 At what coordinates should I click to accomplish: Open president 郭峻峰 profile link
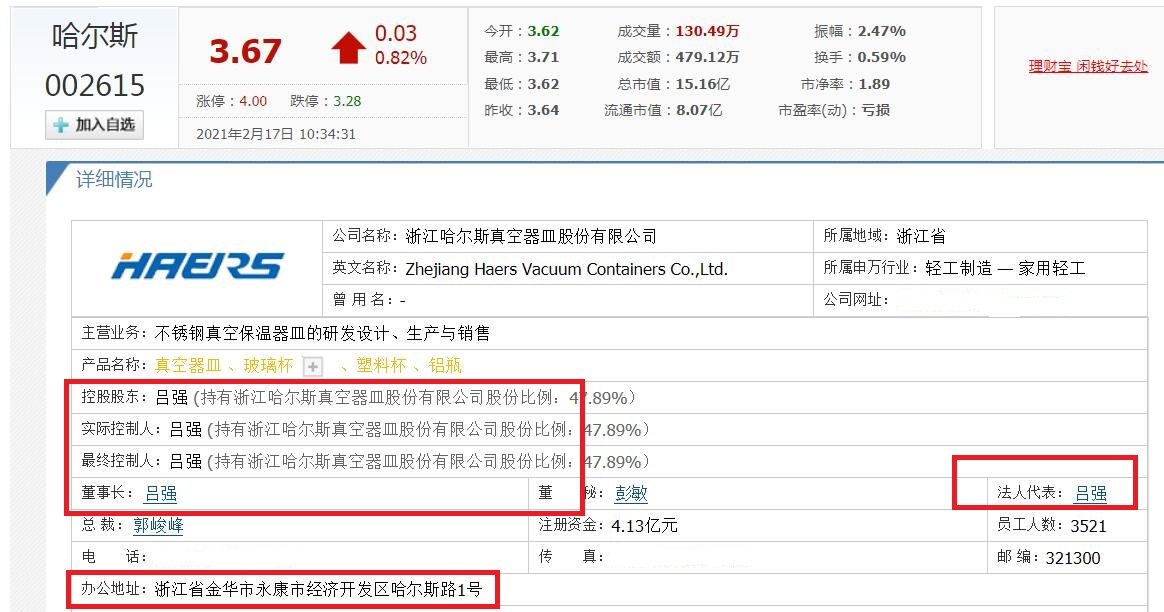click(x=158, y=525)
